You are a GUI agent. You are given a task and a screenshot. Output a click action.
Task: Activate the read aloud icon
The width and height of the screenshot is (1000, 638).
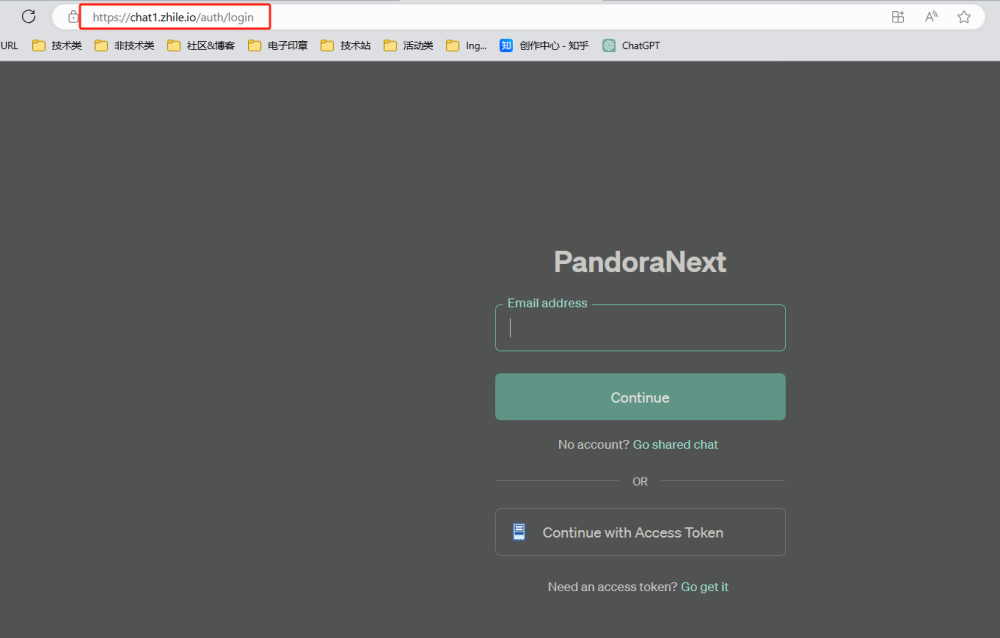(931, 17)
